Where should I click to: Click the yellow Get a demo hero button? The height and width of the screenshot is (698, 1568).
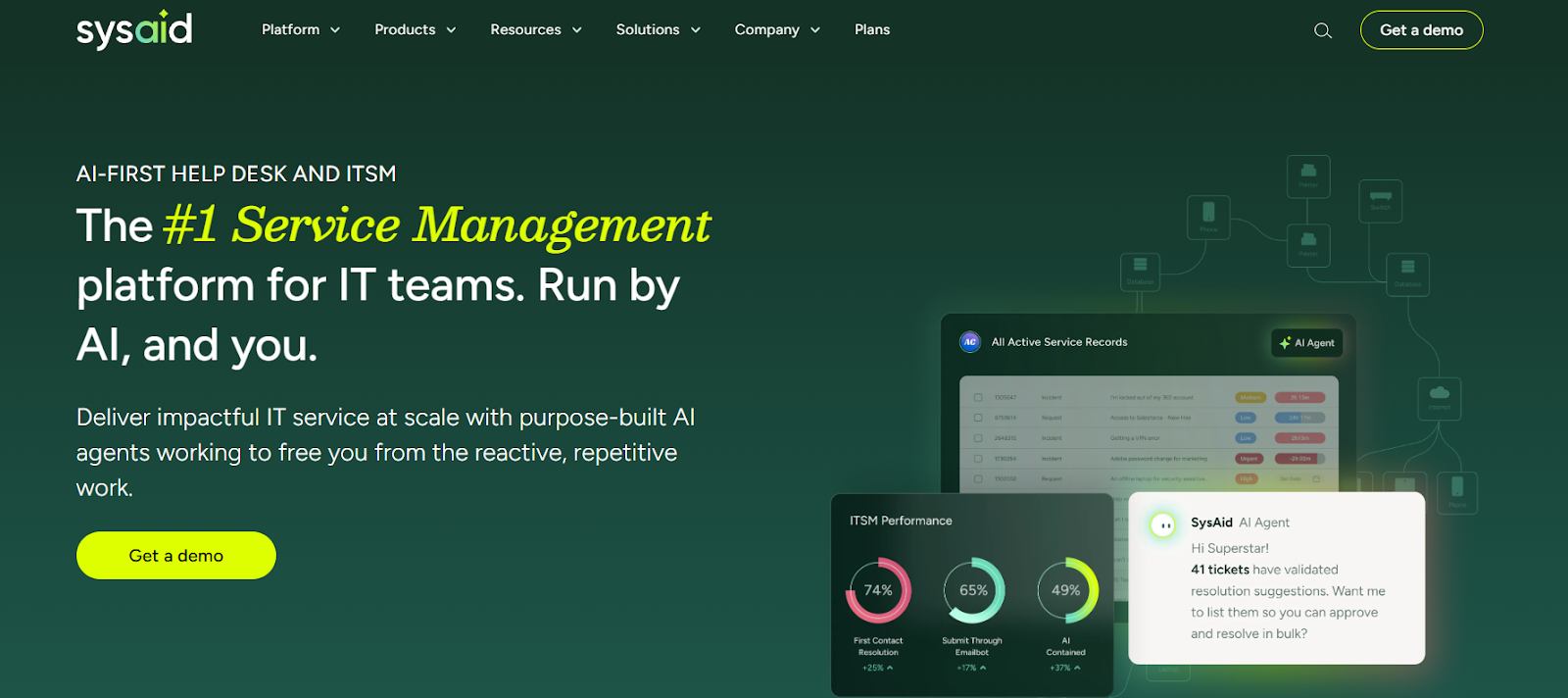pos(176,555)
